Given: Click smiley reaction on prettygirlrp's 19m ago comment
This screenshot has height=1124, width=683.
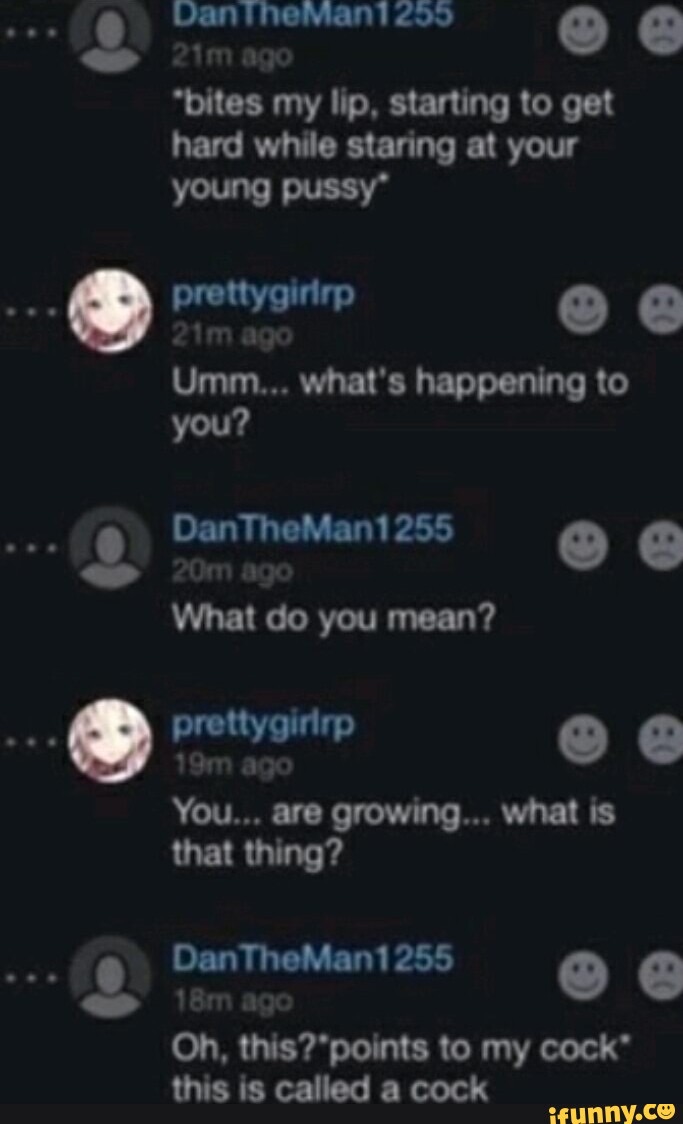Looking at the screenshot, I should [x=583, y=739].
